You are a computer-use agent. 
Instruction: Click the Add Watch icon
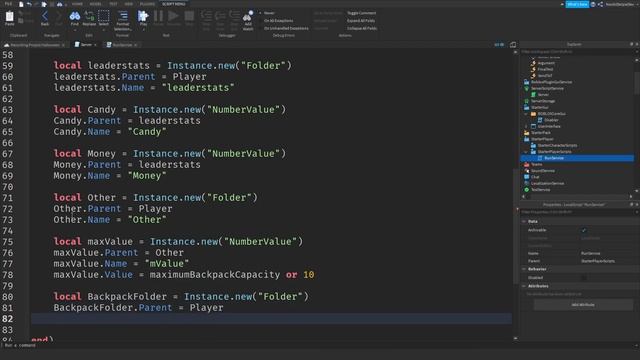(x=248, y=16)
